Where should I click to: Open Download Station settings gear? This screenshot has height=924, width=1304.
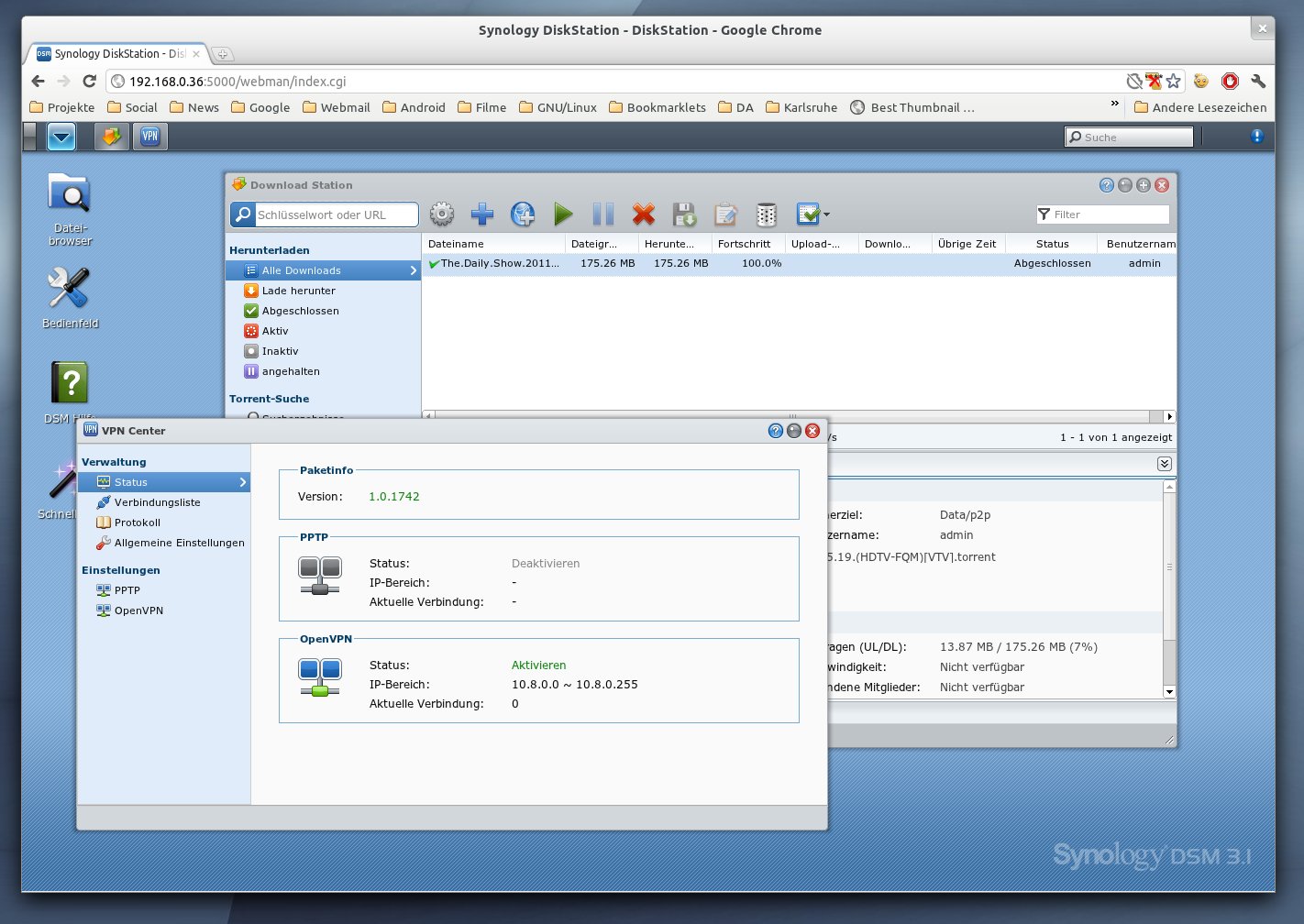pyautogui.click(x=442, y=214)
